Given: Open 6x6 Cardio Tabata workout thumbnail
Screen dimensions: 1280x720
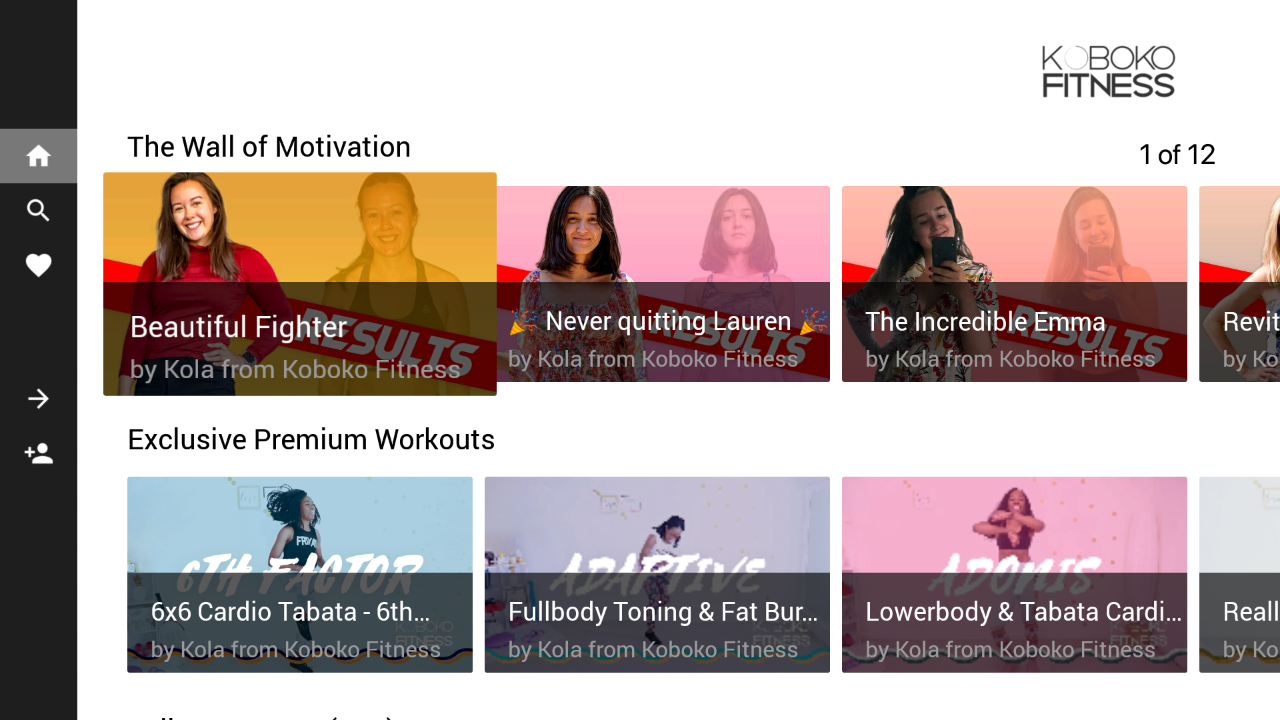Looking at the screenshot, I should point(300,575).
